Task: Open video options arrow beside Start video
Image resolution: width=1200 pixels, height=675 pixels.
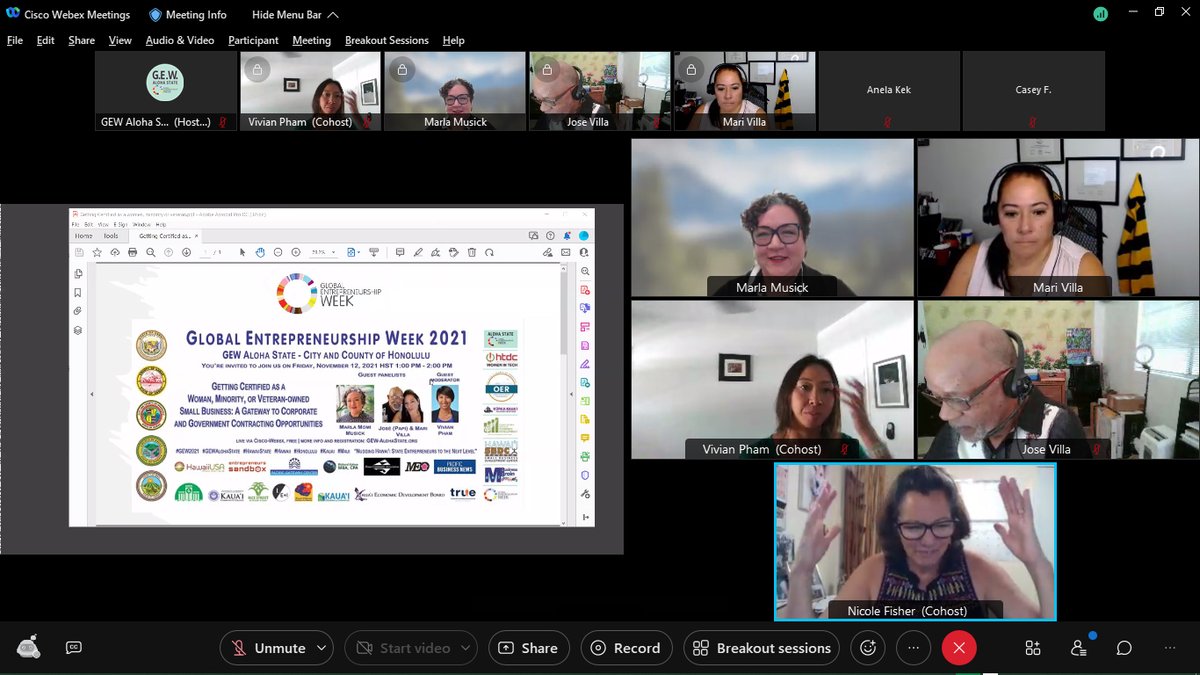Action: click(x=463, y=648)
